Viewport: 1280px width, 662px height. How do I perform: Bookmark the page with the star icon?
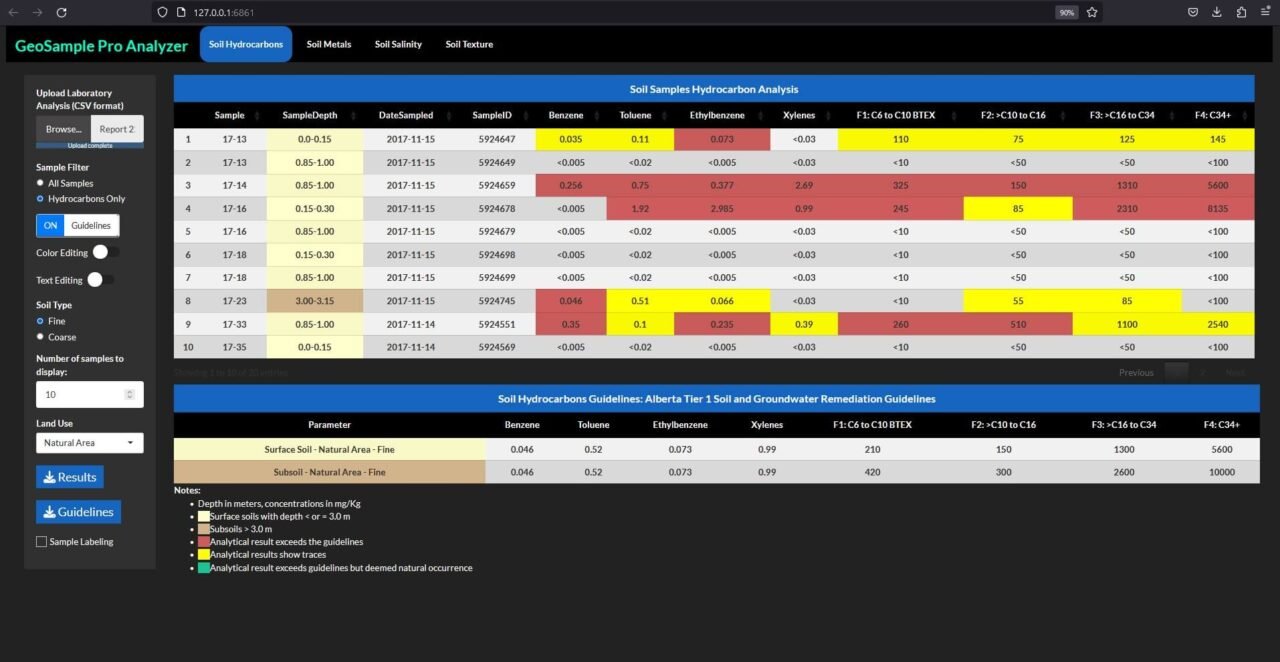1092,12
